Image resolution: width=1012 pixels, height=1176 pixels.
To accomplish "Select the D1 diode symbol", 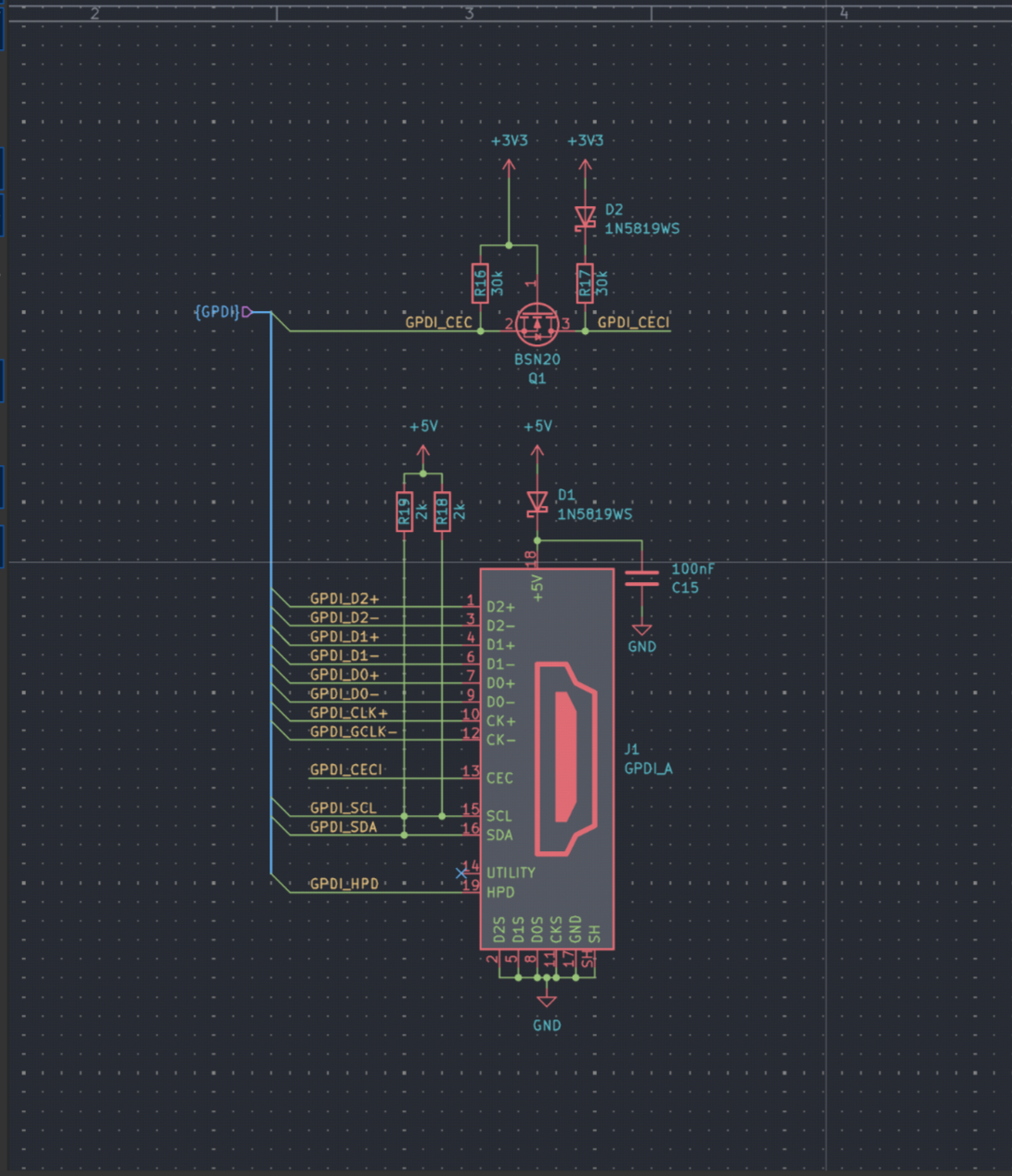I will point(537,502).
